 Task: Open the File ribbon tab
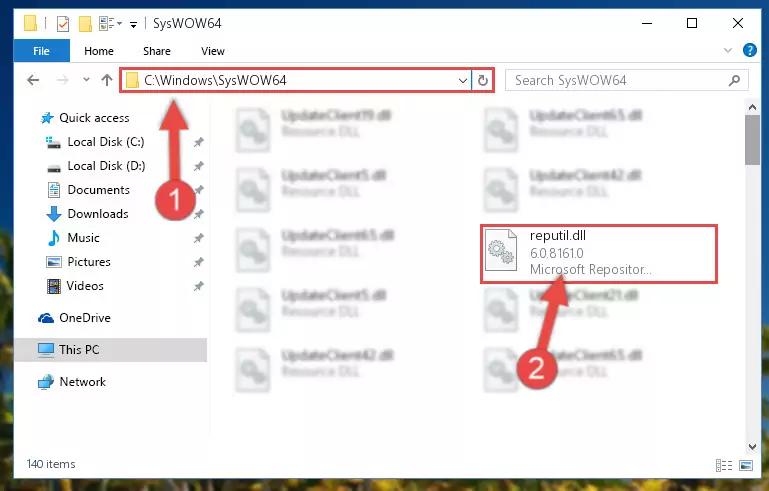(x=41, y=51)
